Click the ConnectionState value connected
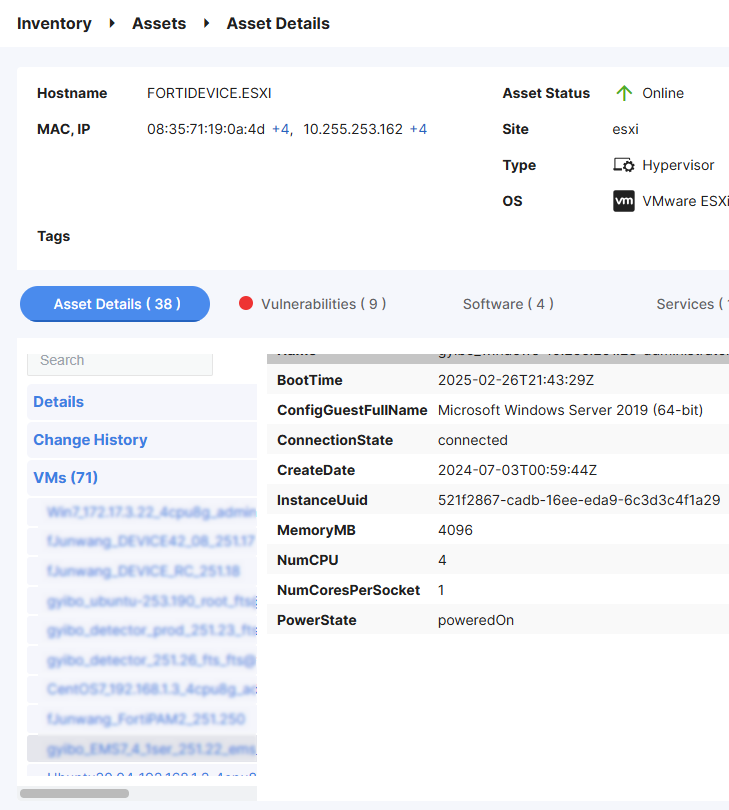The width and height of the screenshot is (729, 810). (x=473, y=440)
